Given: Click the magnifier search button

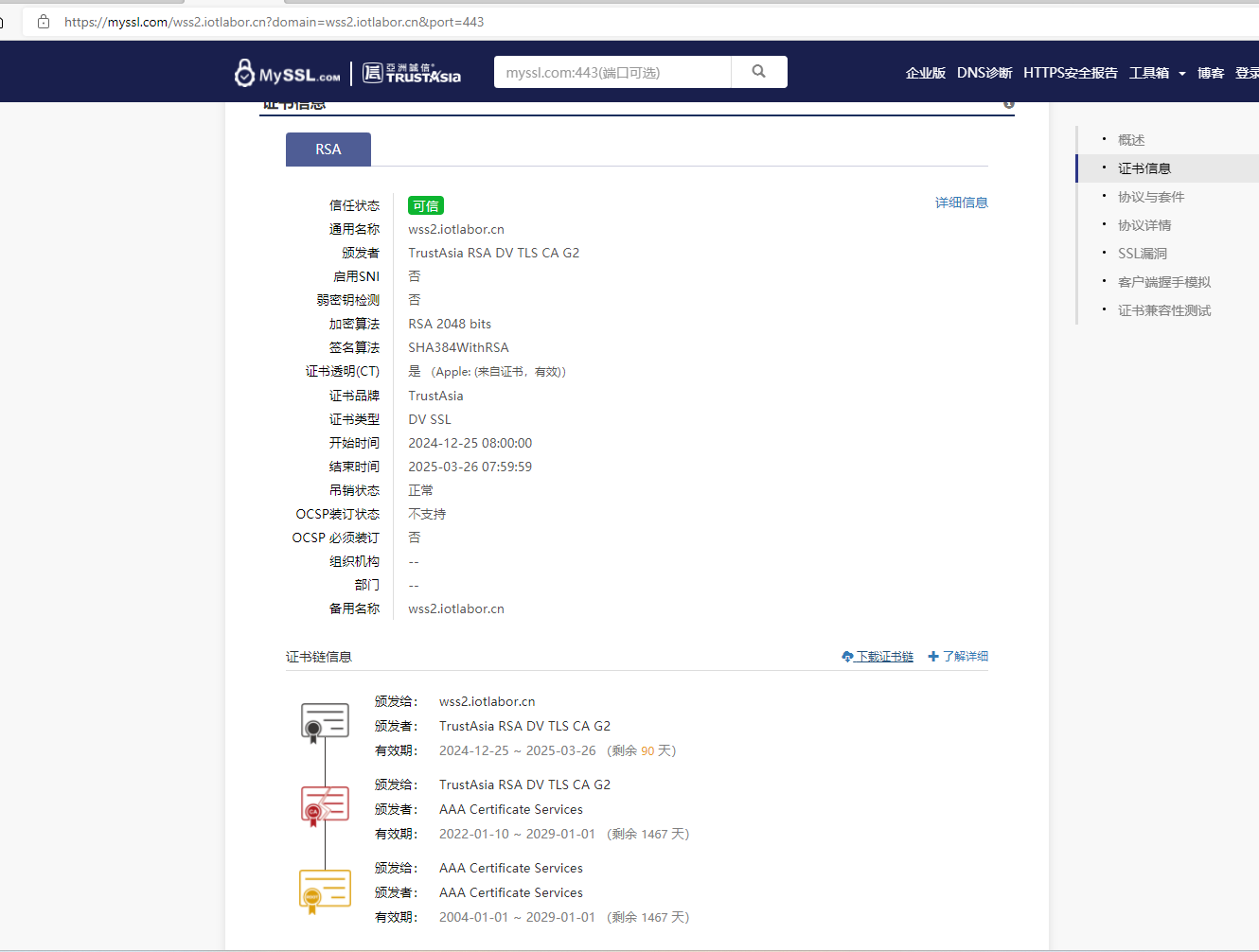Looking at the screenshot, I should point(759,72).
